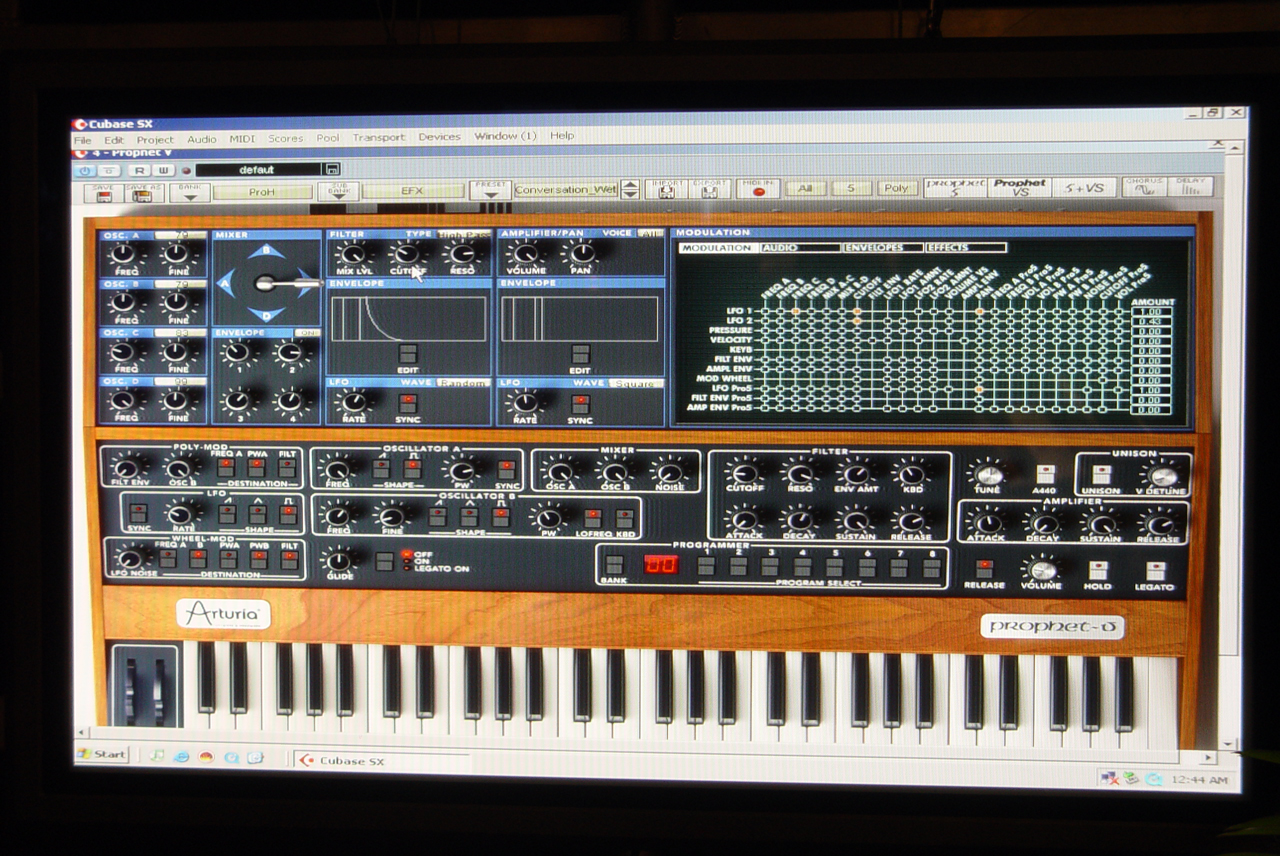Click the filter Cutoff knob in lower panel
The image size is (1280, 856).
pos(743,474)
